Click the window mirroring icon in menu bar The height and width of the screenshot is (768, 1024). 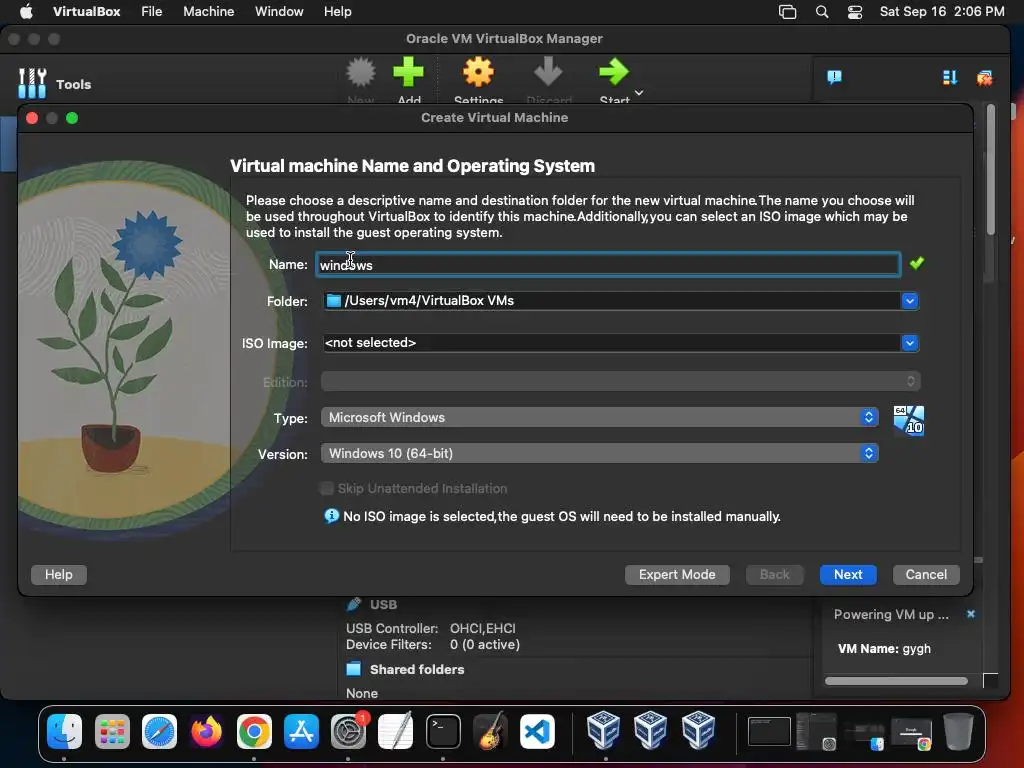coord(788,12)
